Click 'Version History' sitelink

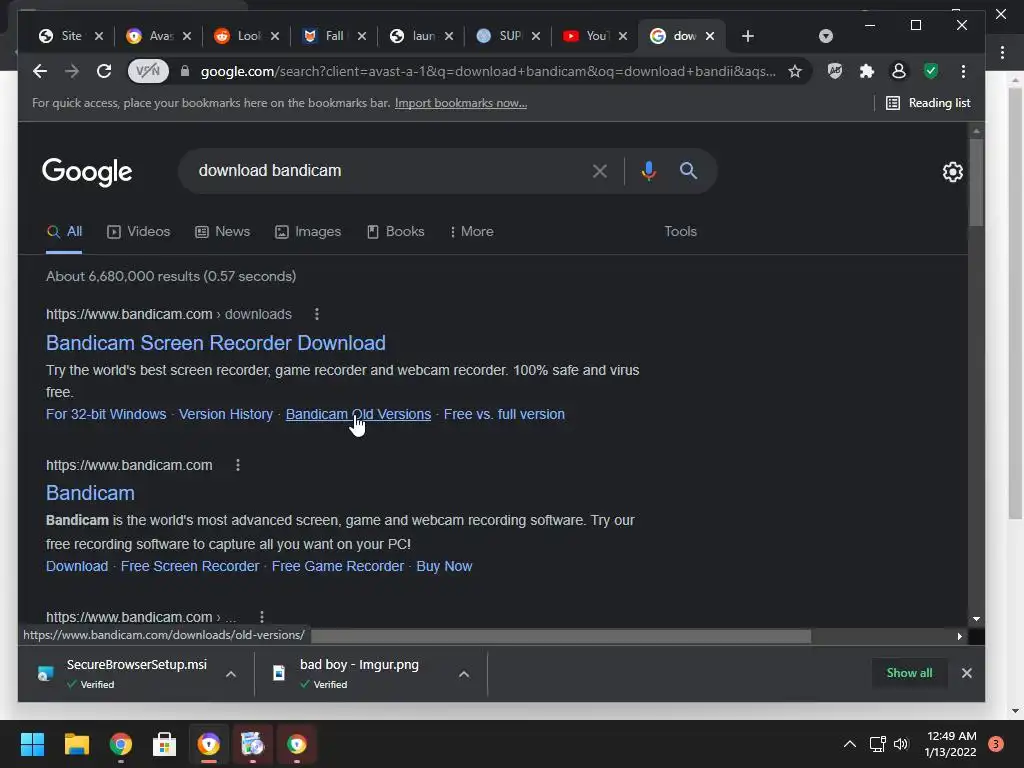point(226,414)
